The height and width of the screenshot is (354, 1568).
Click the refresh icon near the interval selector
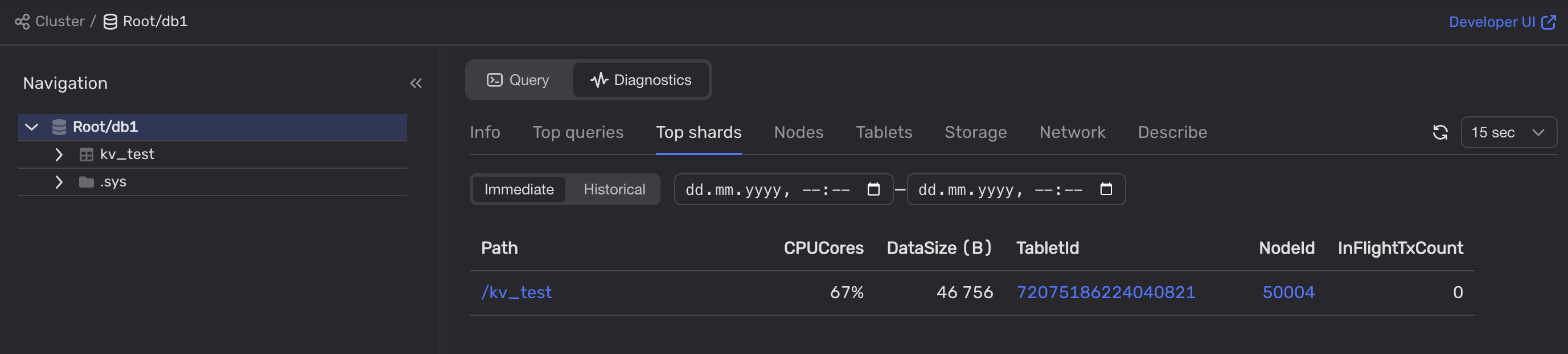coord(1440,132)
